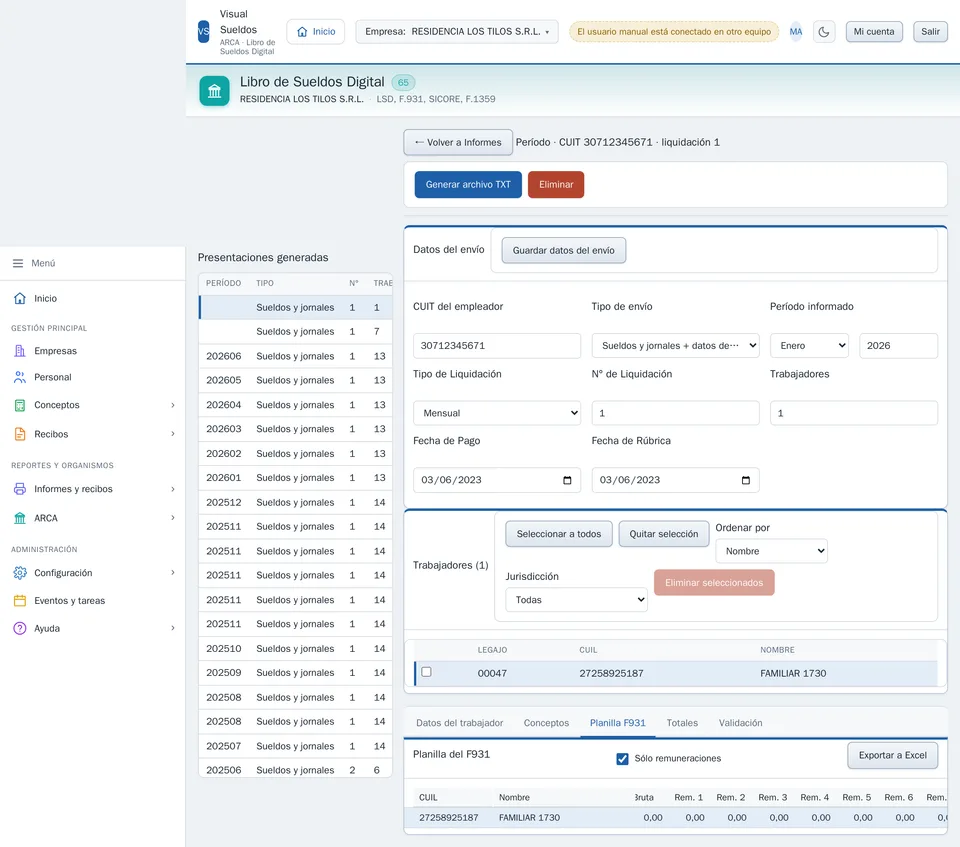Select the 202606 Sueldos y jornales row
Viewport: 960px width, 847px height.
296,356
